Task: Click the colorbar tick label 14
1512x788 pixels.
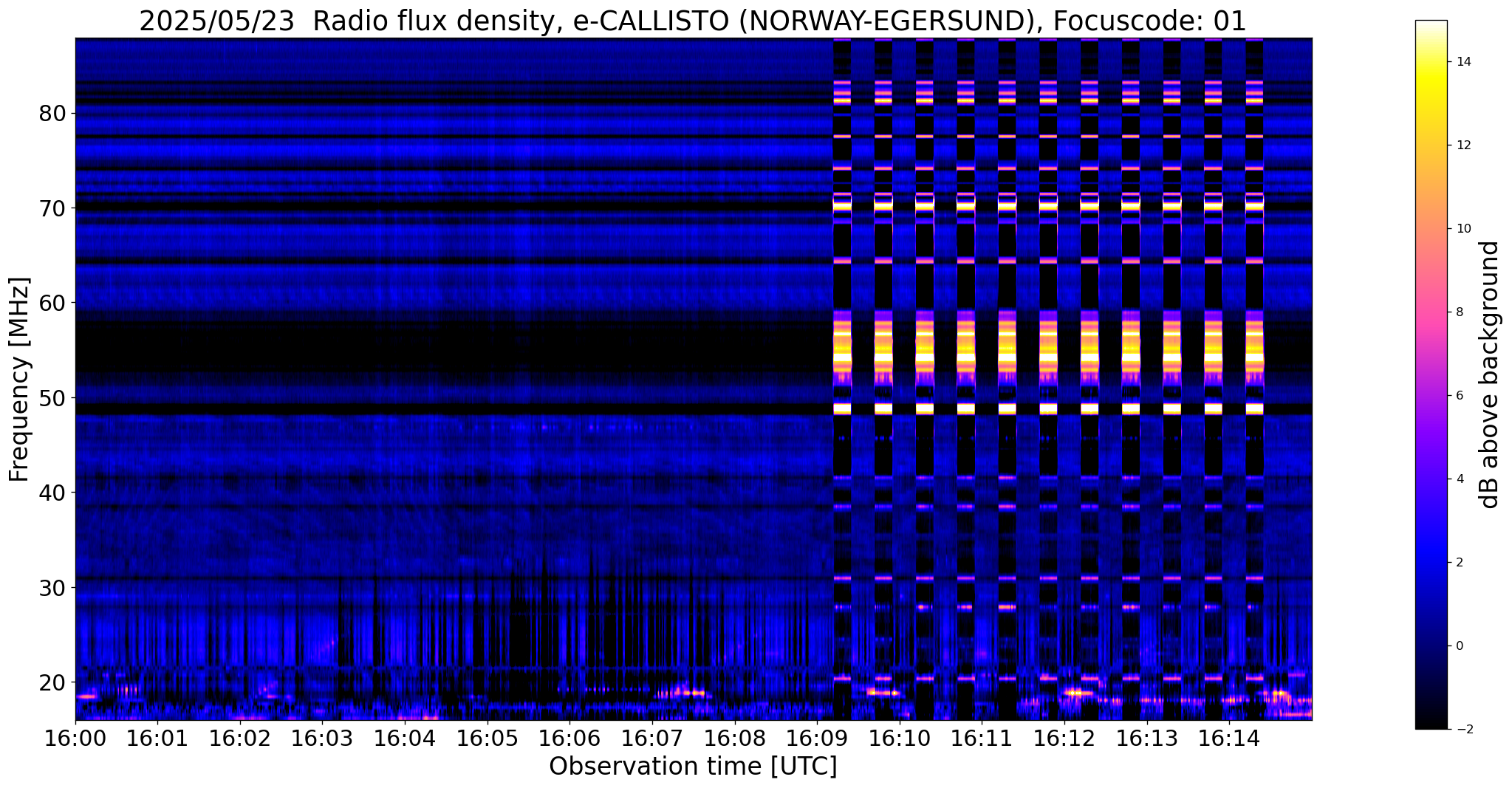Action: click(1463, 62)
